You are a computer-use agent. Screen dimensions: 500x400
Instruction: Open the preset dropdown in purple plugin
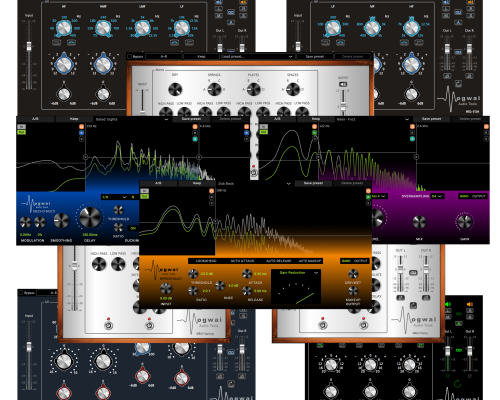click(x=373, y=119)
